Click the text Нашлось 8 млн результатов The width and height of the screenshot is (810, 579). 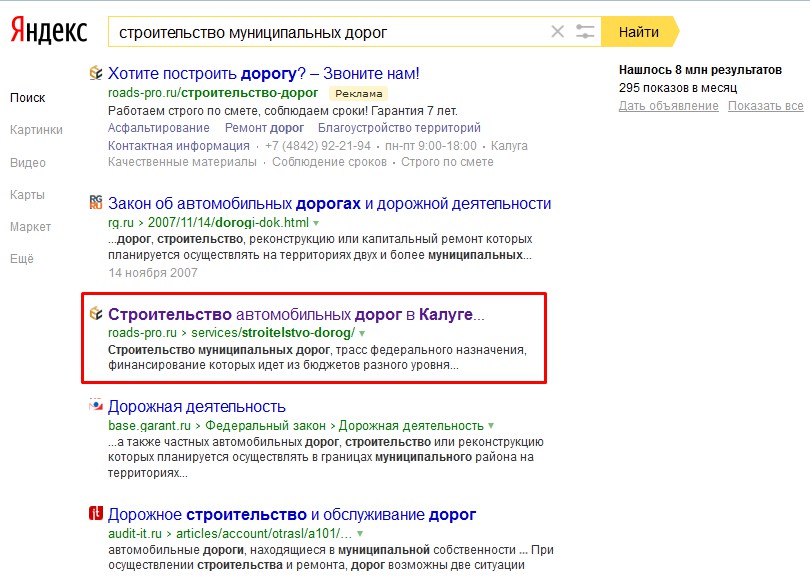[700, 70]
